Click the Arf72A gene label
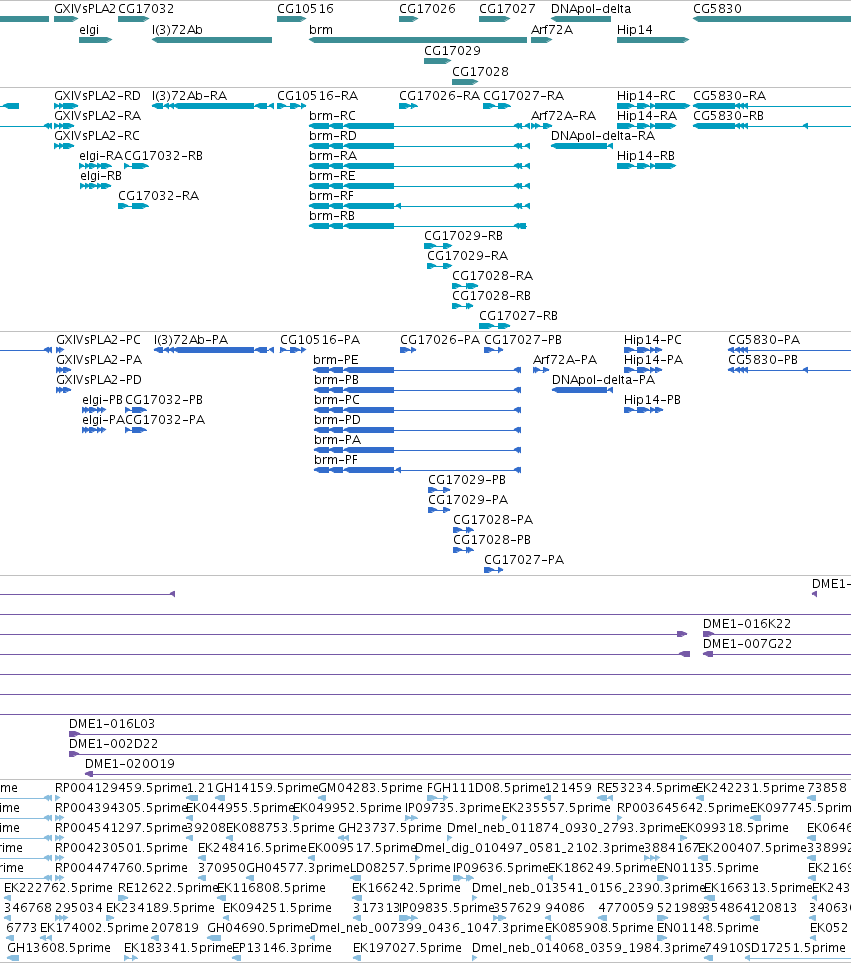Screen dimensions: 851x963 552,29
